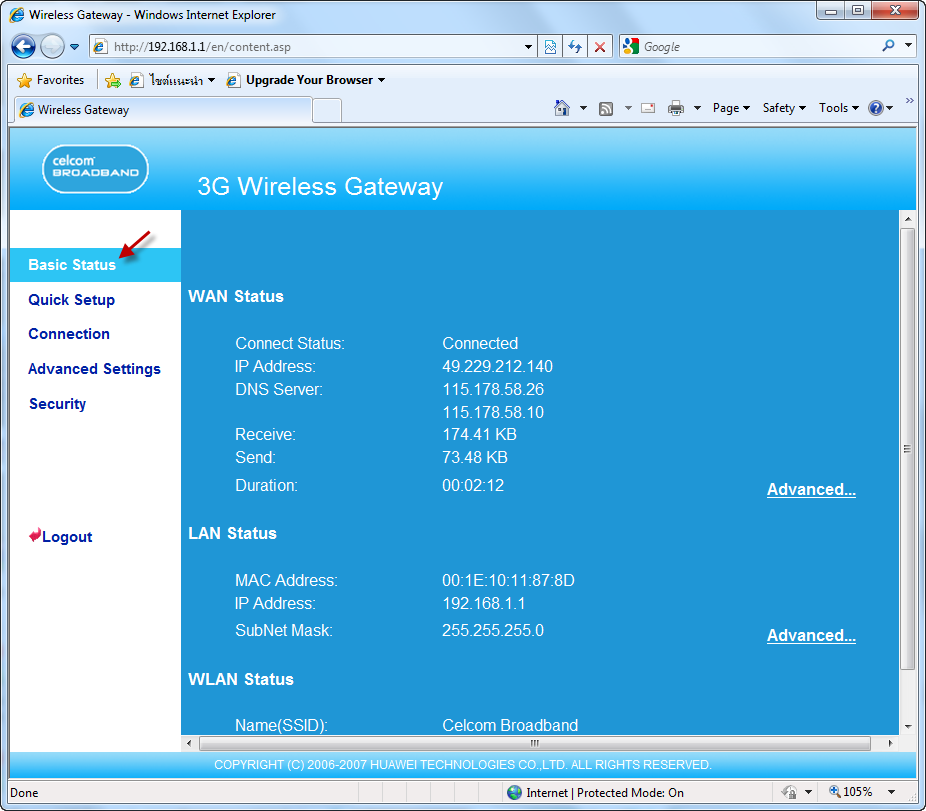This screenshot has width=926, height=811.
Task: Open Upgrade Your Browser favorites link
Action: 306,80
